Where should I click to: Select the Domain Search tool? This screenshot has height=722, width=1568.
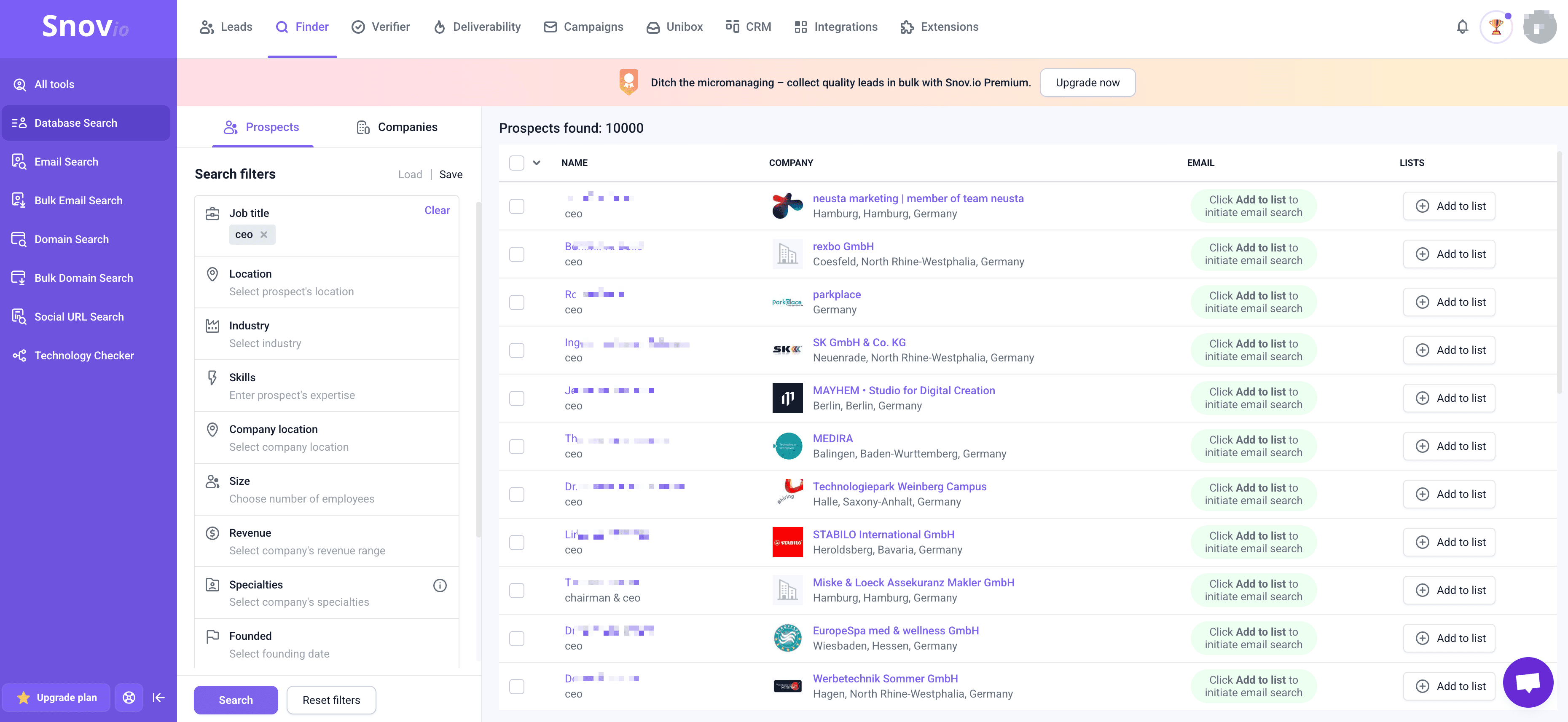tap(71, 239)
